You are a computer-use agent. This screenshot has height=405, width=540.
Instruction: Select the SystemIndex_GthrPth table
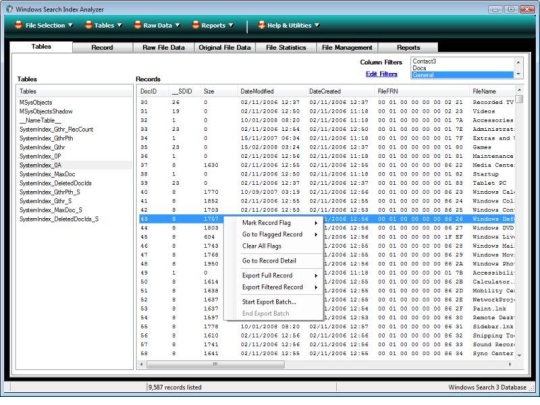46,138
